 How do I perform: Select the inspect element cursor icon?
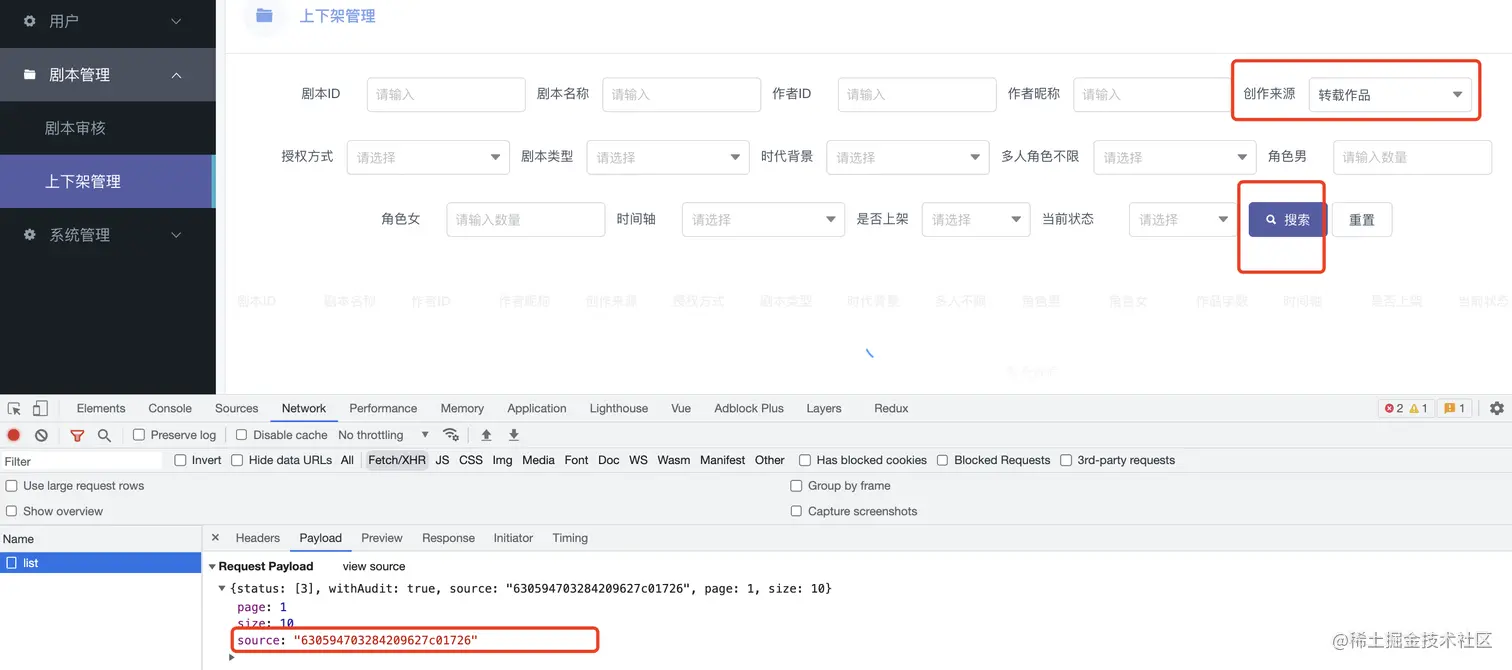(x=14, y=408)
